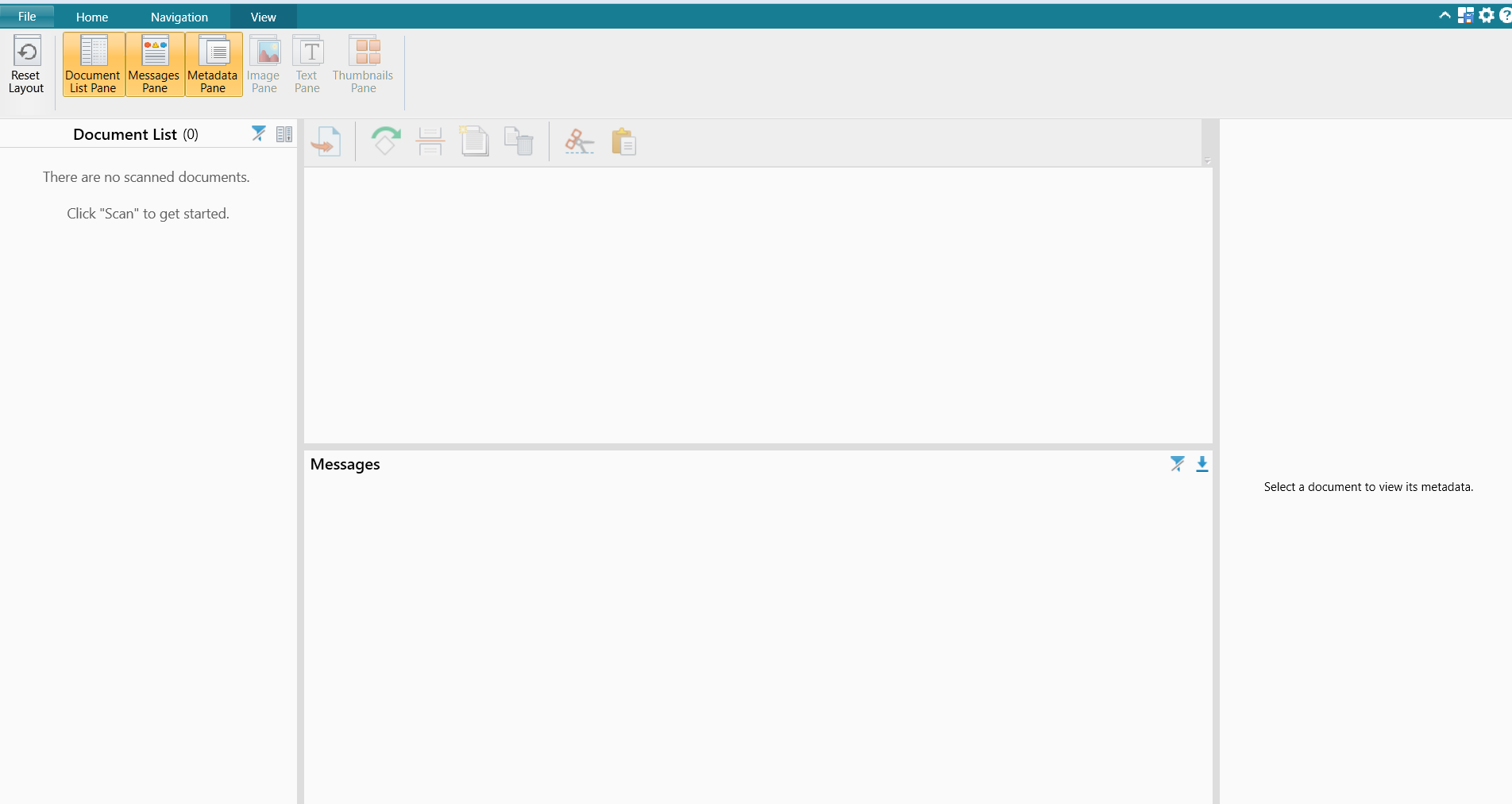Screen dimensions: 1512x804
Task: Toggle the Image Pane button
Action: point(264,65)
